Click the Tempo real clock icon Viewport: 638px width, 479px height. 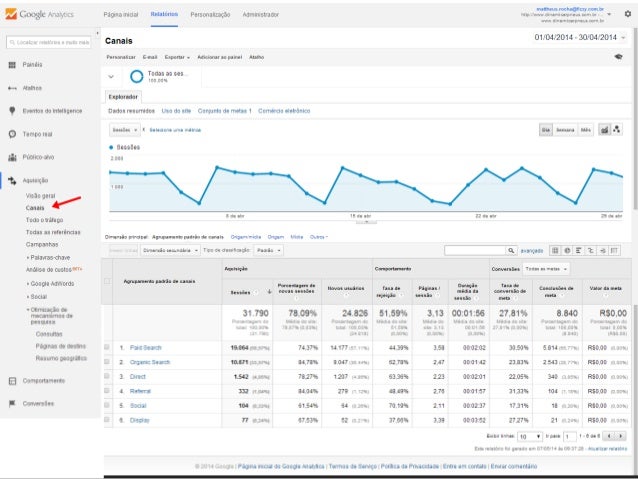pos(11,133)
